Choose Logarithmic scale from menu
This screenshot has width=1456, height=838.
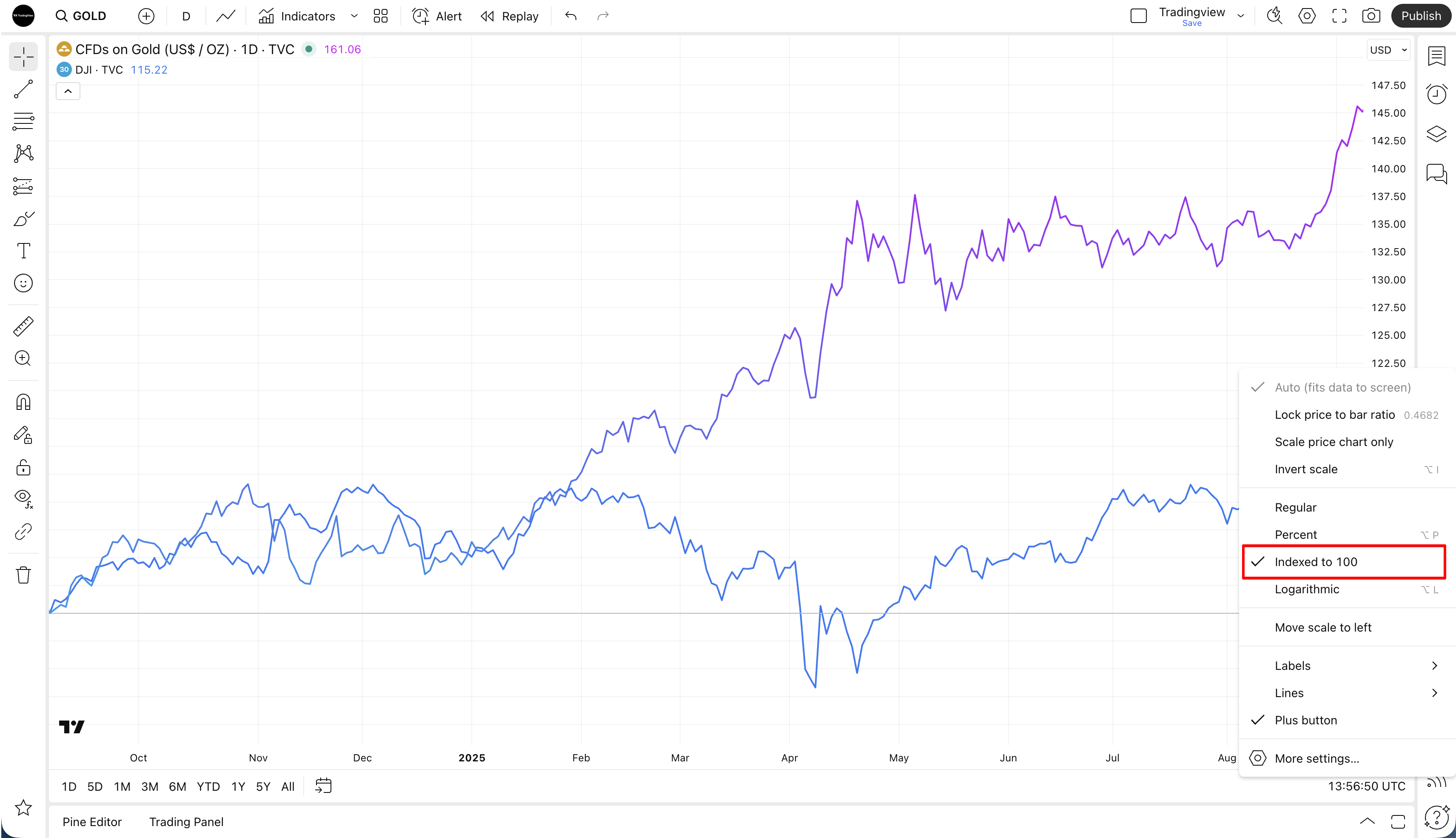1307,589
